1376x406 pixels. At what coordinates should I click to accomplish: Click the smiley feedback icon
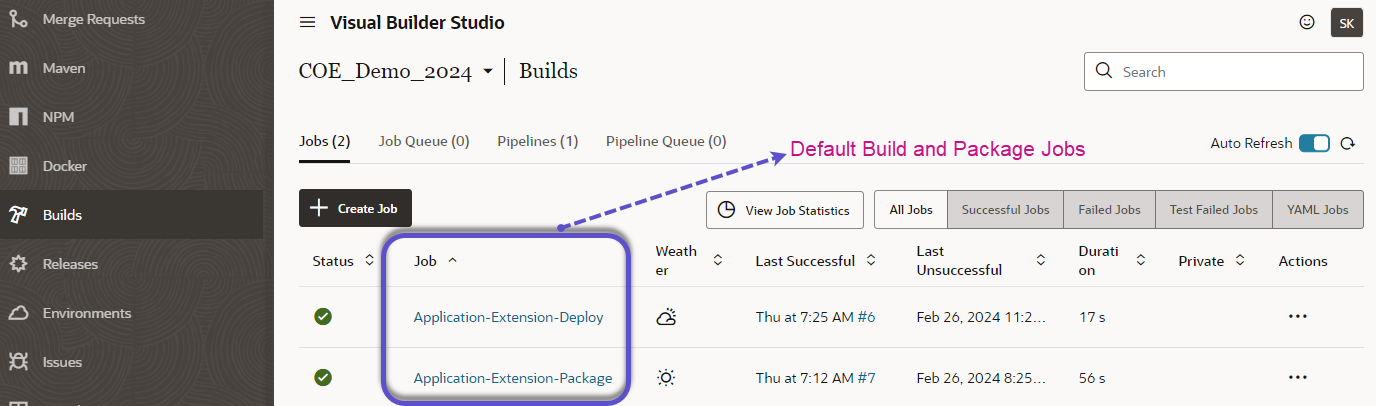click(x=1306, y=22)
